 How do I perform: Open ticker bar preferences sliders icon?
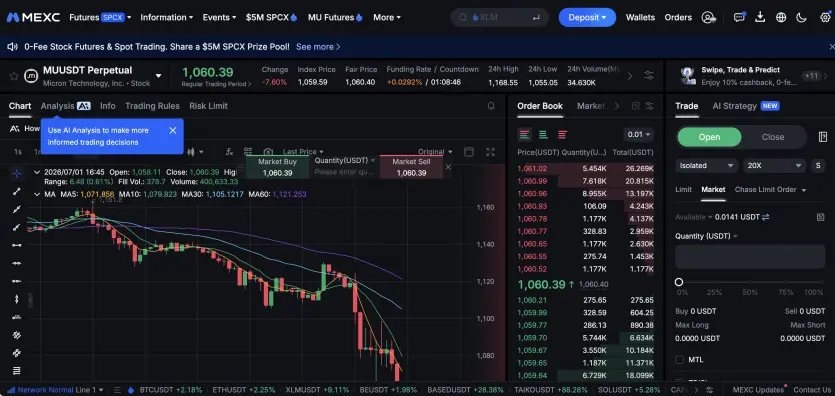tap(649, 76)
